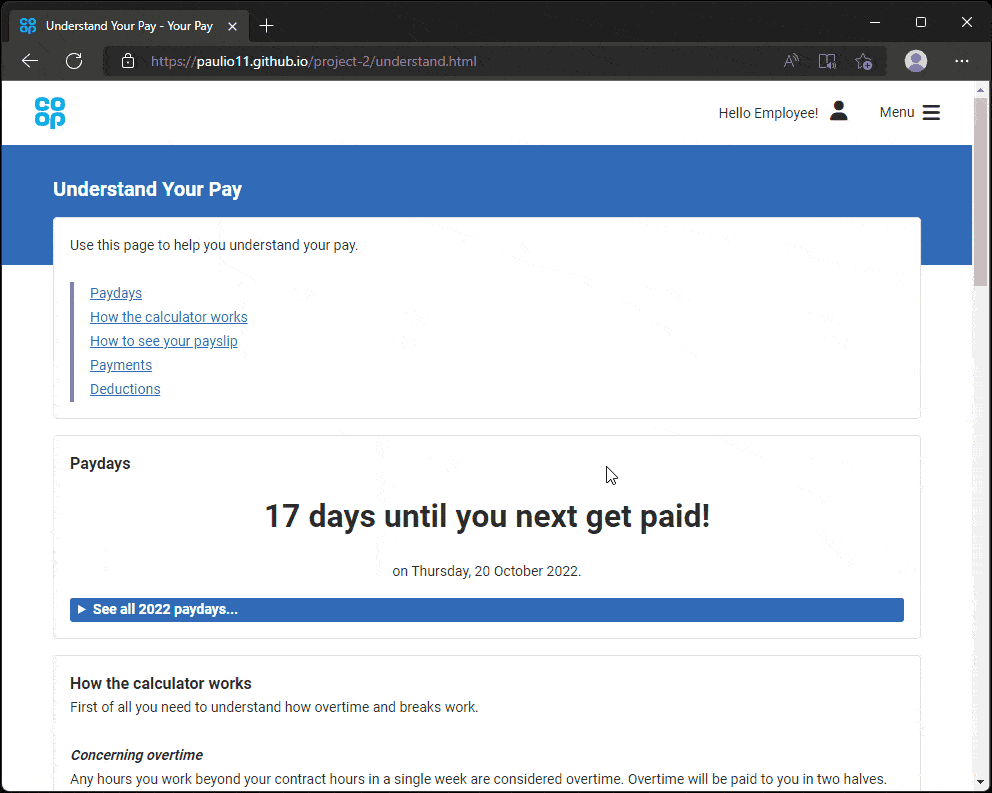Click the browser back arrow

(30, 61)
